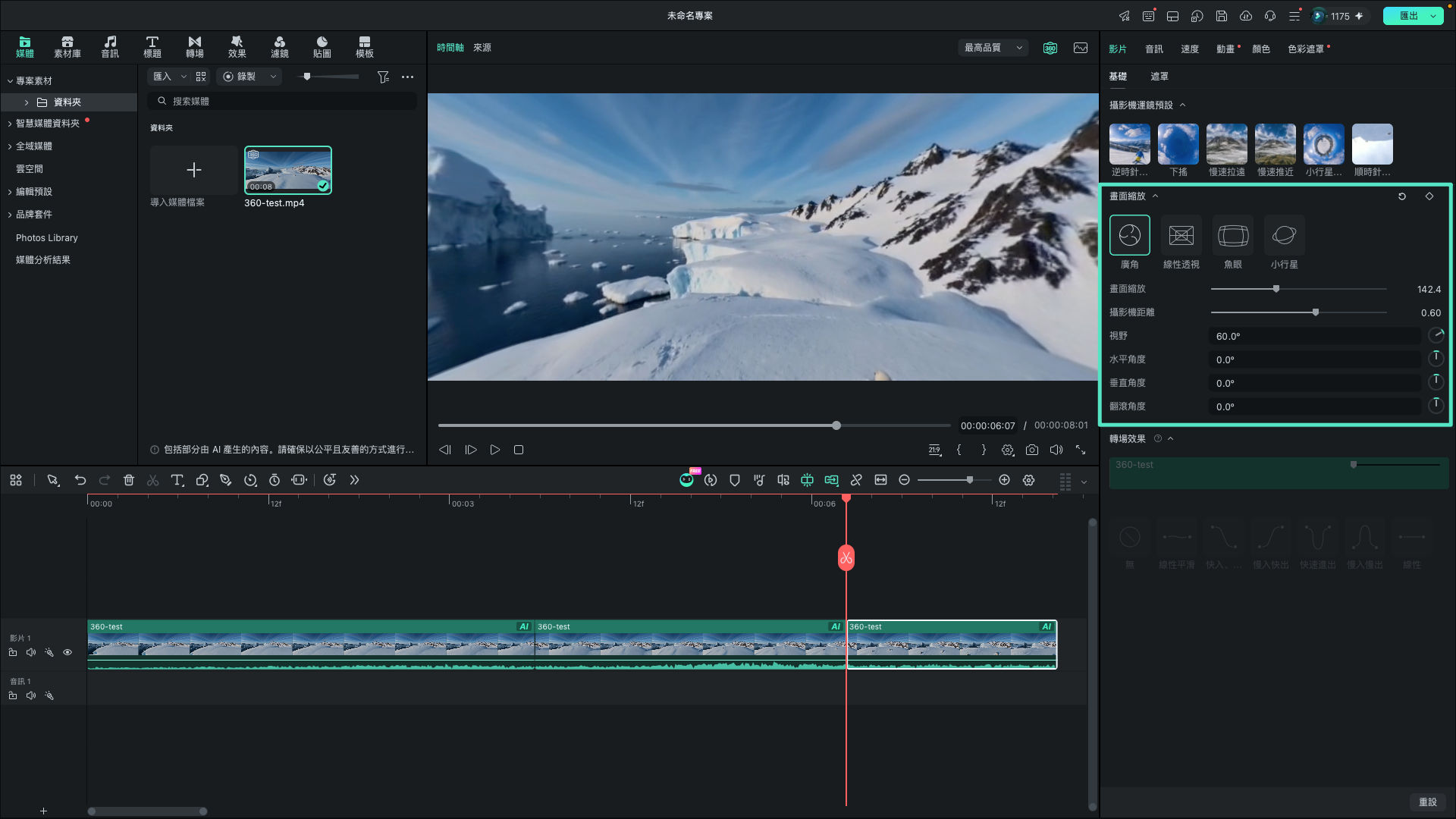
Task: Open the 最高品質 quality dropdown
Action: (993, 48)
